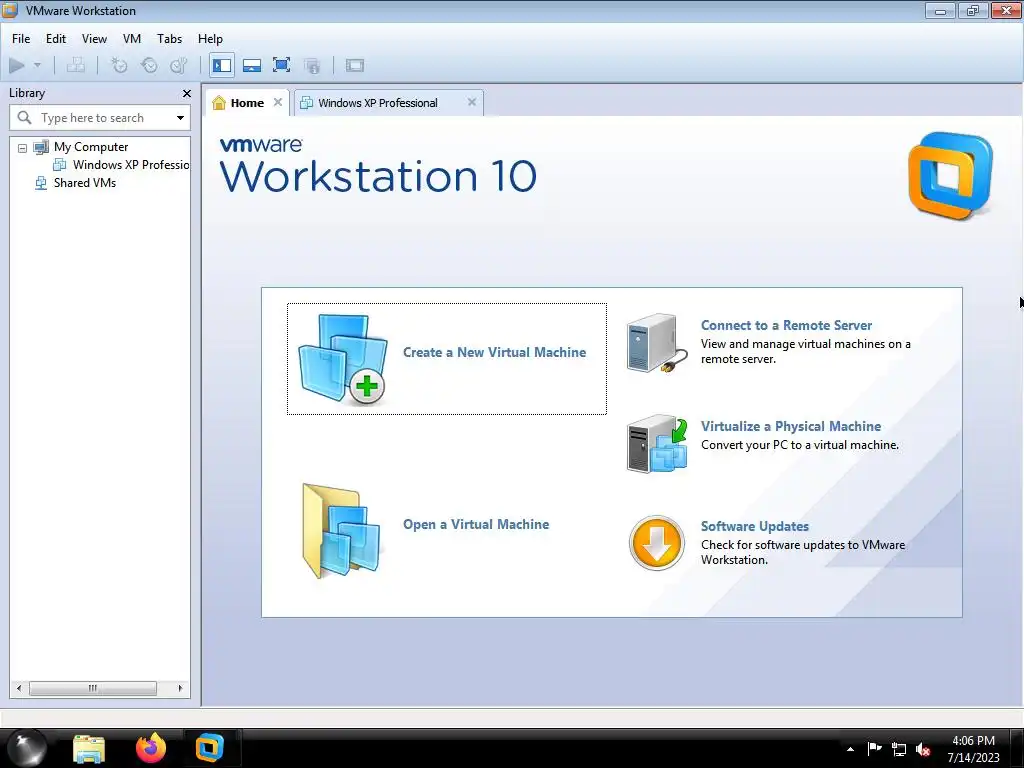The height and width of the screenshot is (768, 1024).
Task: Click Create a New Virtual Machine link
Action: (x=494, y=352)
